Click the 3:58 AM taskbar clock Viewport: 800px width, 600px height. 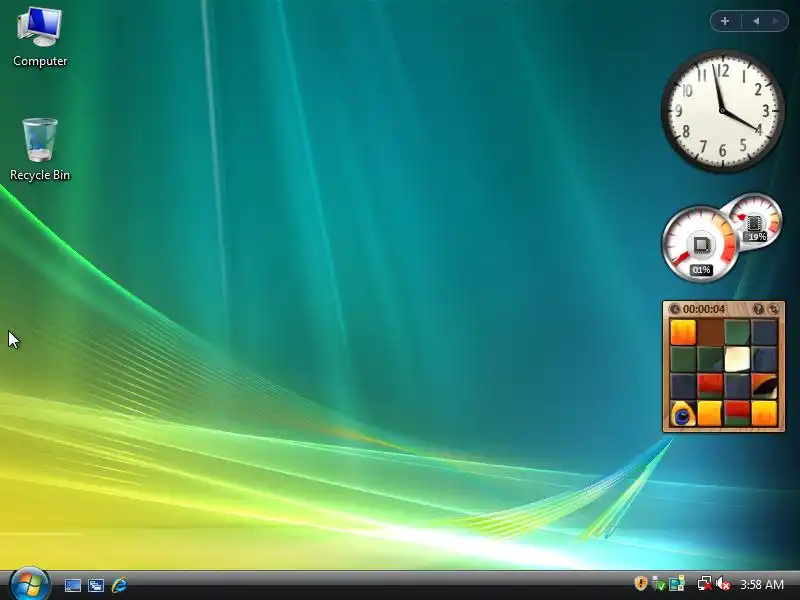point(762,584)
